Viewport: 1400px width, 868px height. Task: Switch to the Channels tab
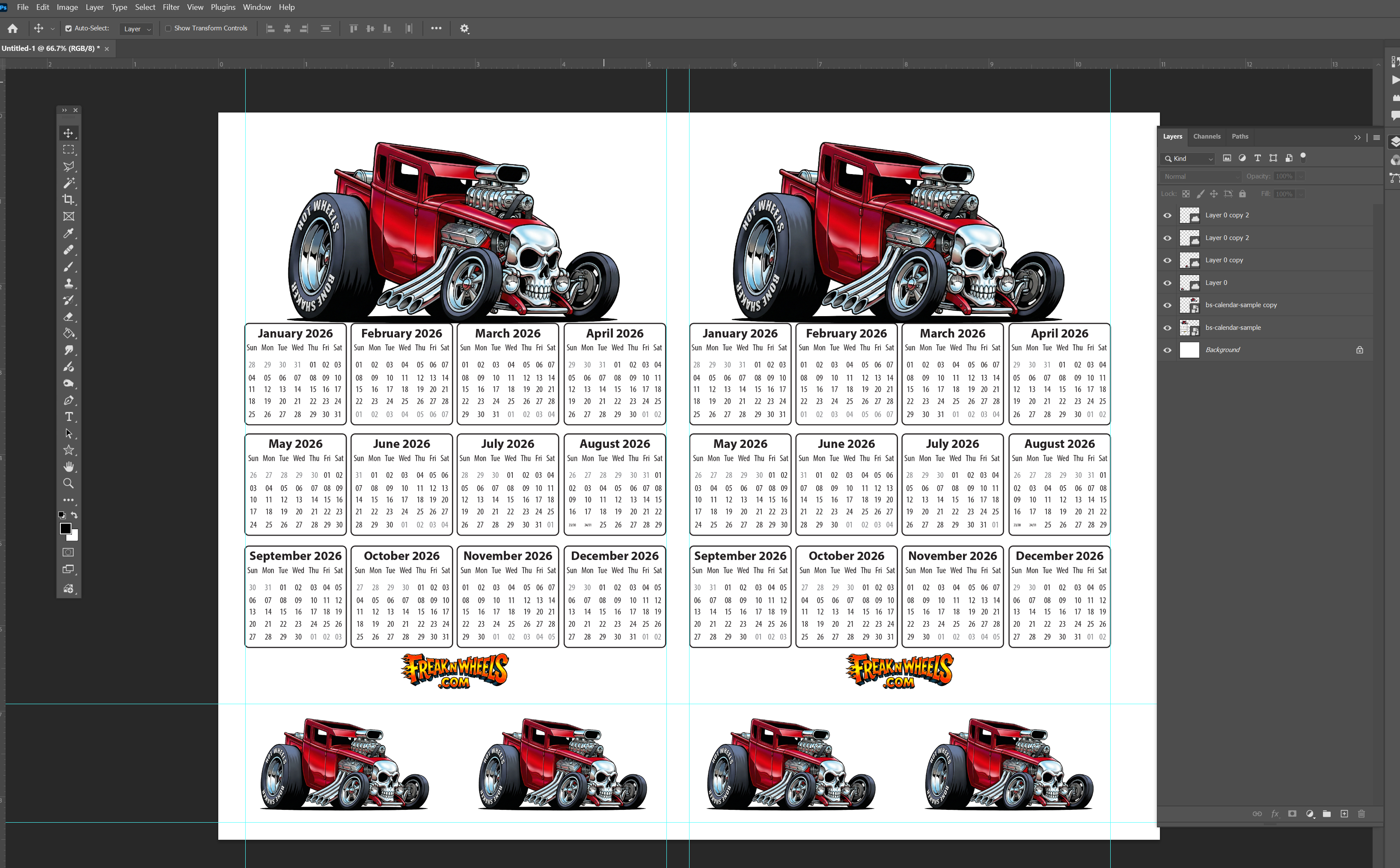(1206, 136)
